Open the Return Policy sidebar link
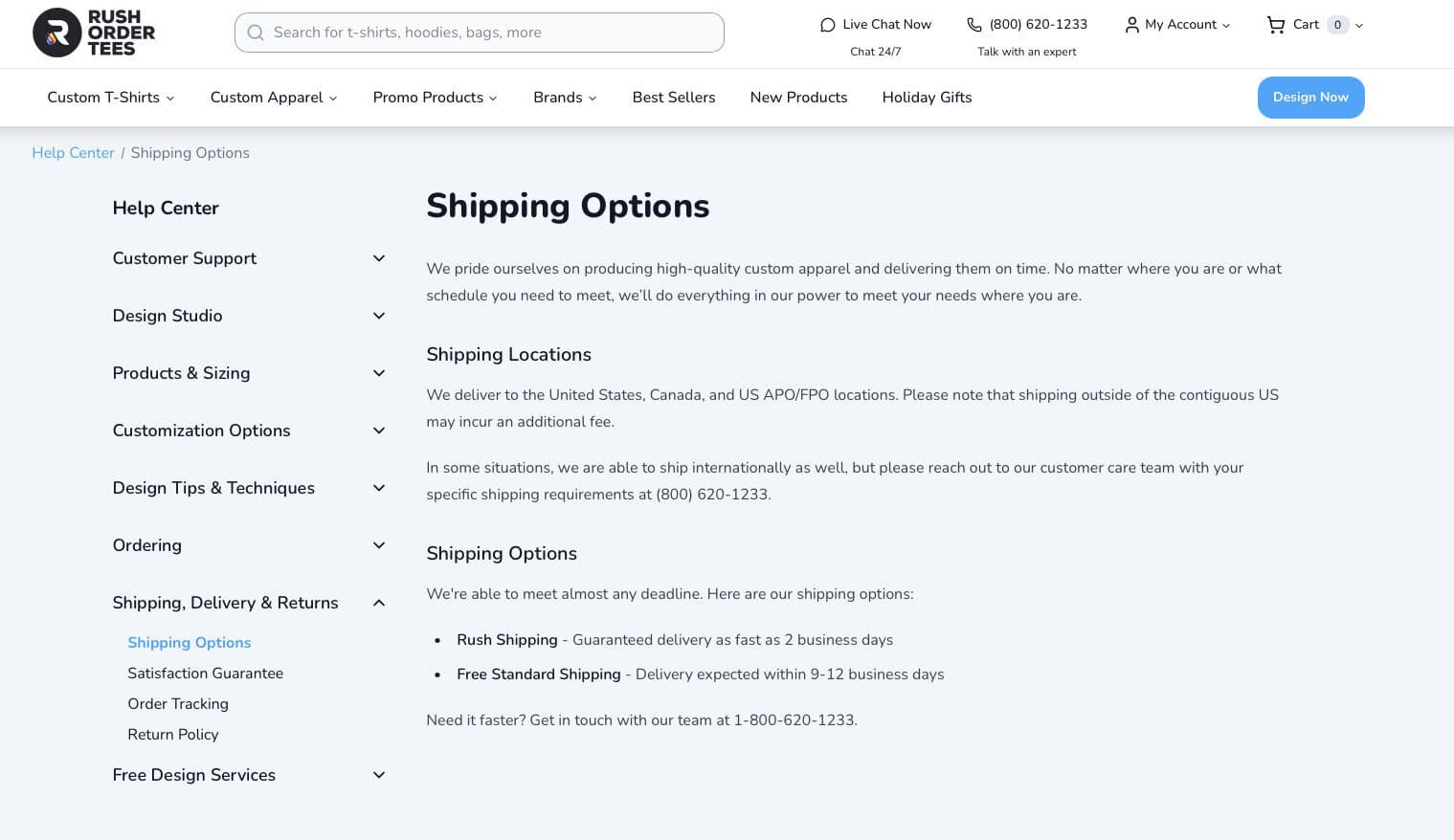The width and height of the screenshot is (1454, 840). click(173, 735)
